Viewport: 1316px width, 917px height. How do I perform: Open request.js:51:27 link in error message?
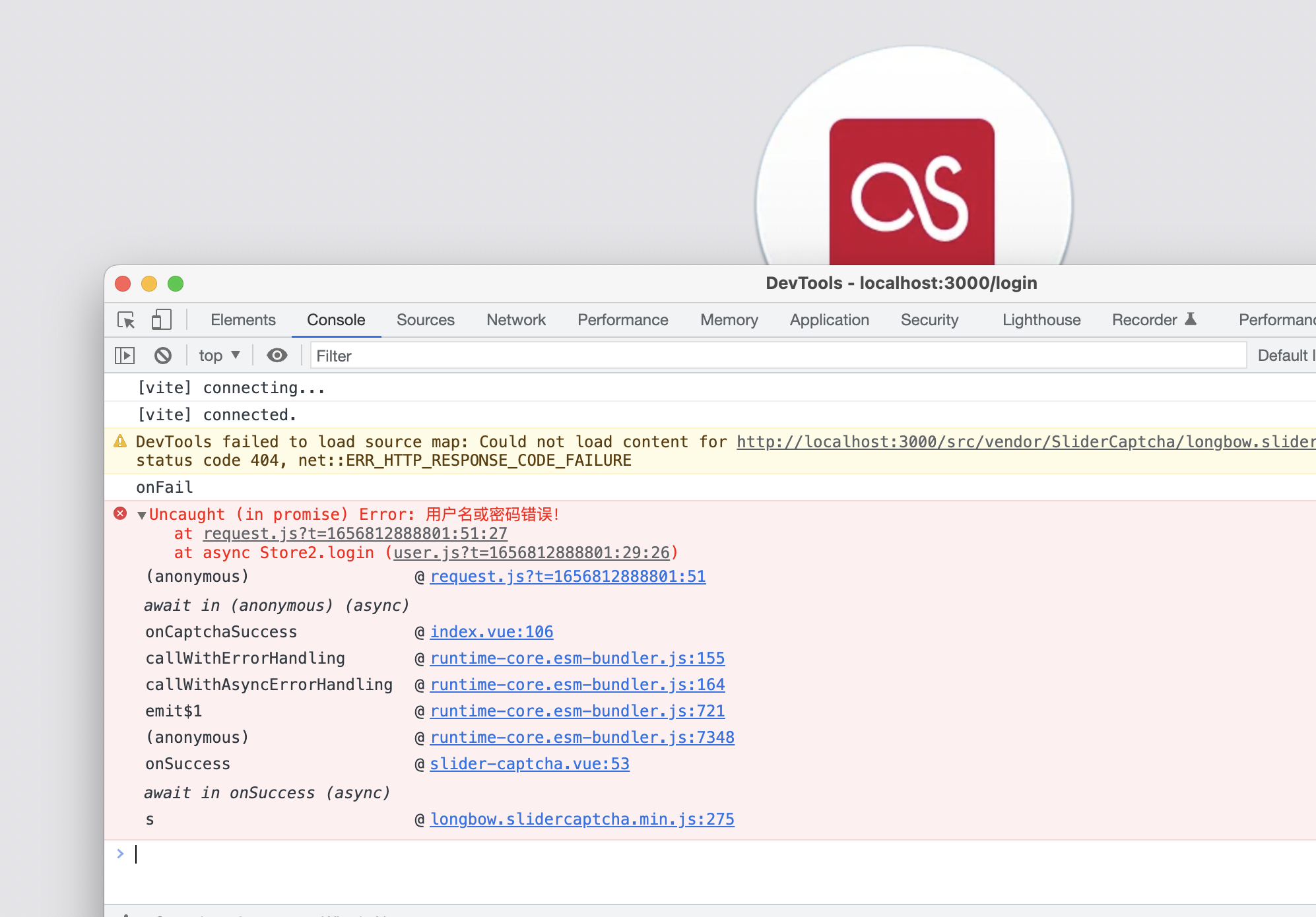tap(355, 534)
